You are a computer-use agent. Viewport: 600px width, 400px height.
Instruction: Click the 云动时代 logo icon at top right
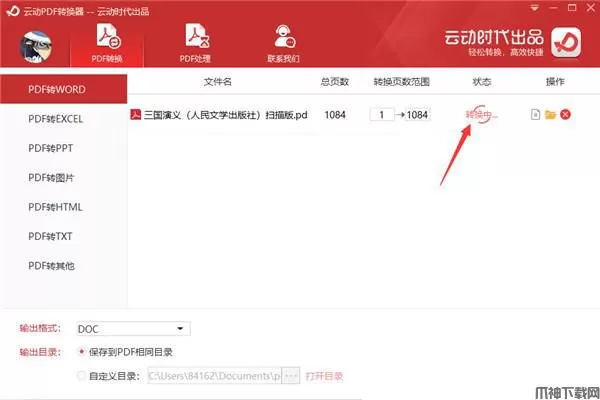point(566,42)
